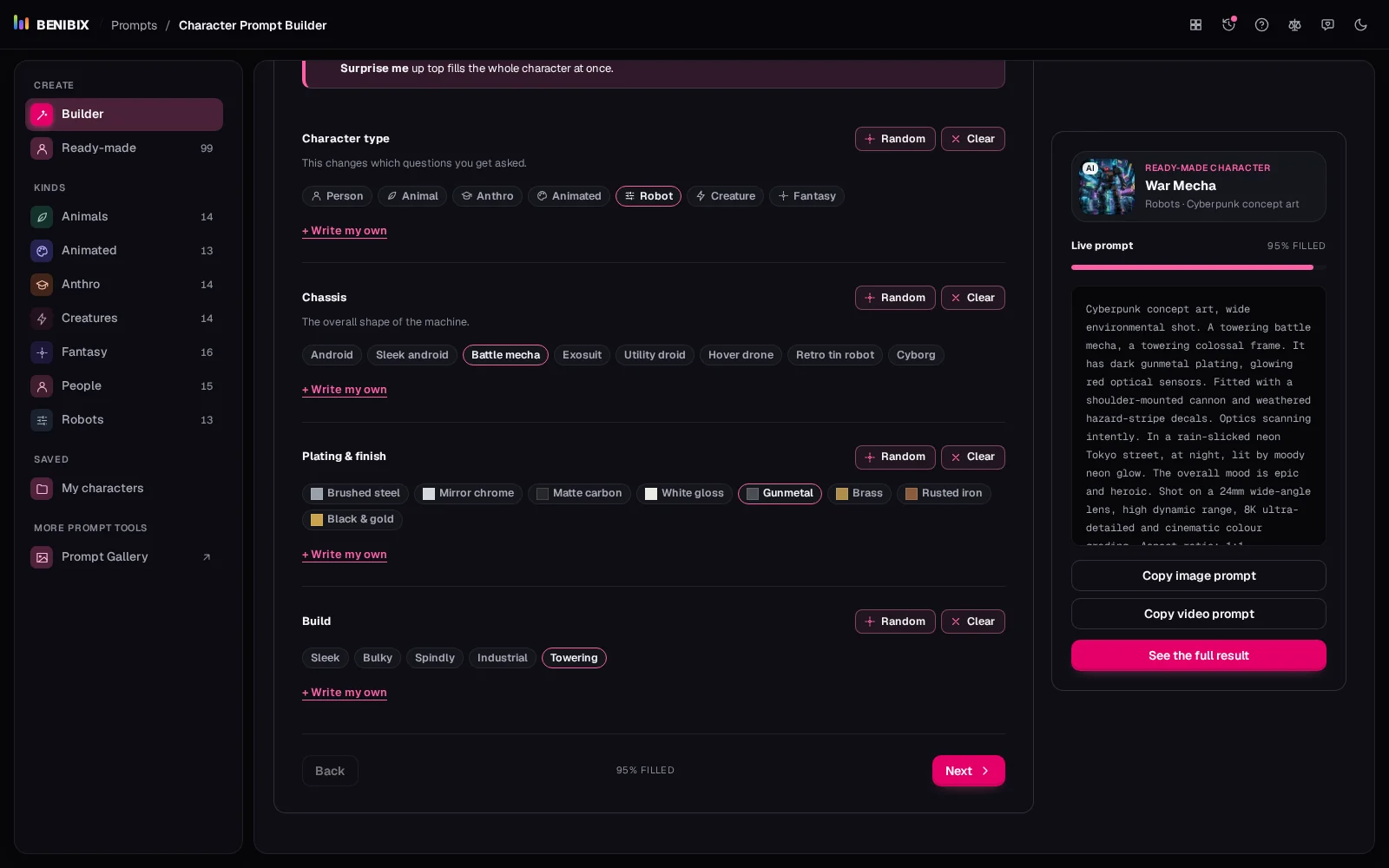The width and height of the screenshot is (1389, 868).
Task: Click the War Mecha character thumbnail
Action: click(1107, 187)
